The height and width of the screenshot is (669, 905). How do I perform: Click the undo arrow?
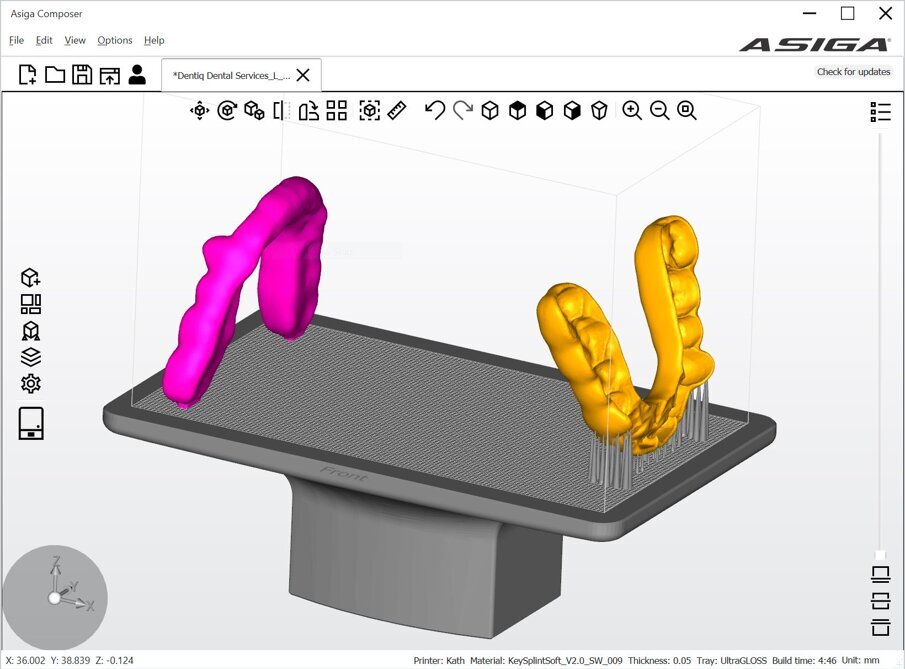click(x=434, y=110)
